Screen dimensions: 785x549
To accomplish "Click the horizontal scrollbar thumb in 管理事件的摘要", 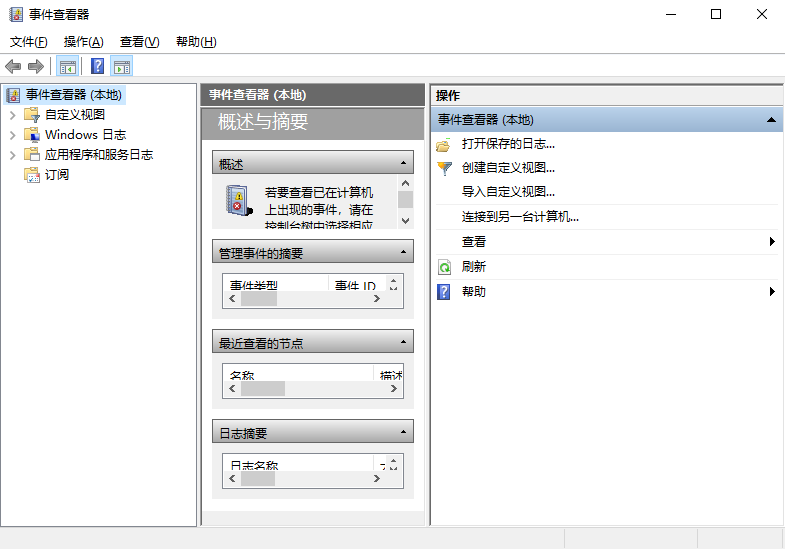I will [x=259, y=299].
